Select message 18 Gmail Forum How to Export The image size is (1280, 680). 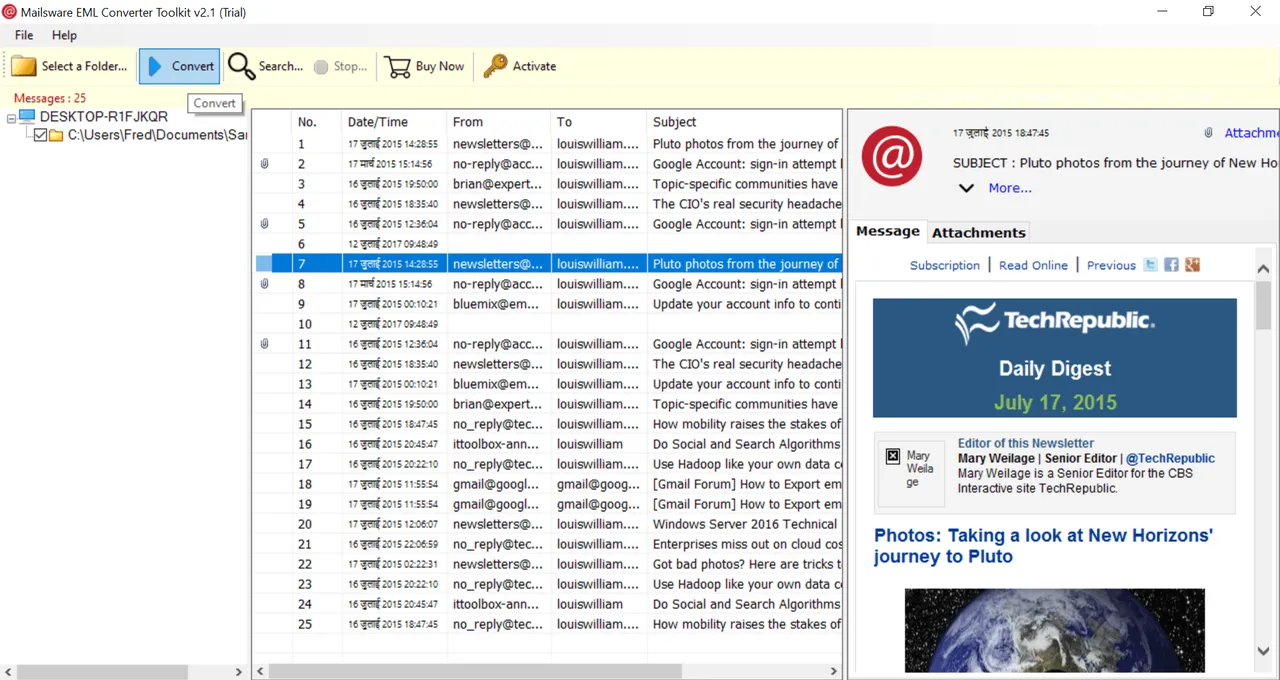pos(547,484)
